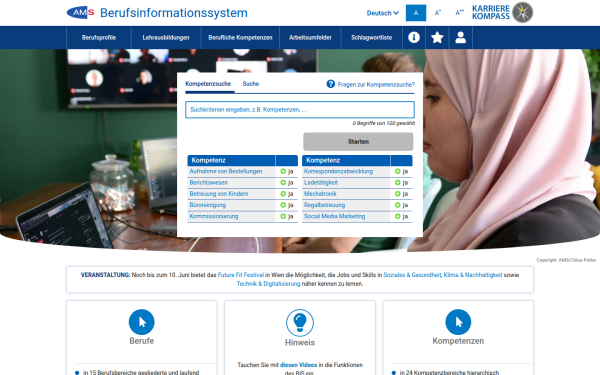Screen dimensions: 600x375
Task: Click the AMS logo
Action: click(x=80, y=13)
